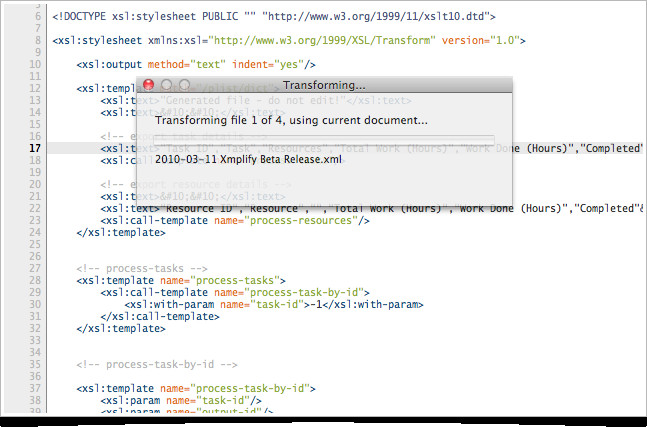647x427 pixels.
Task: Click method="text" in the xsl:output line
Action: click(x=187, y=64)
